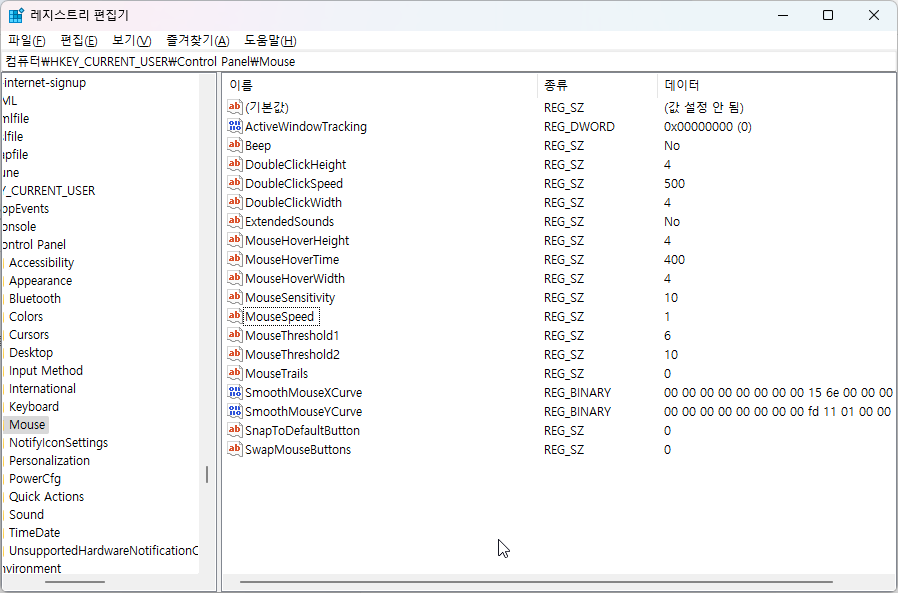Click the binary icon beside SmoothMouseXCurve
The image size is (898, 593).
tap(234, 392)
